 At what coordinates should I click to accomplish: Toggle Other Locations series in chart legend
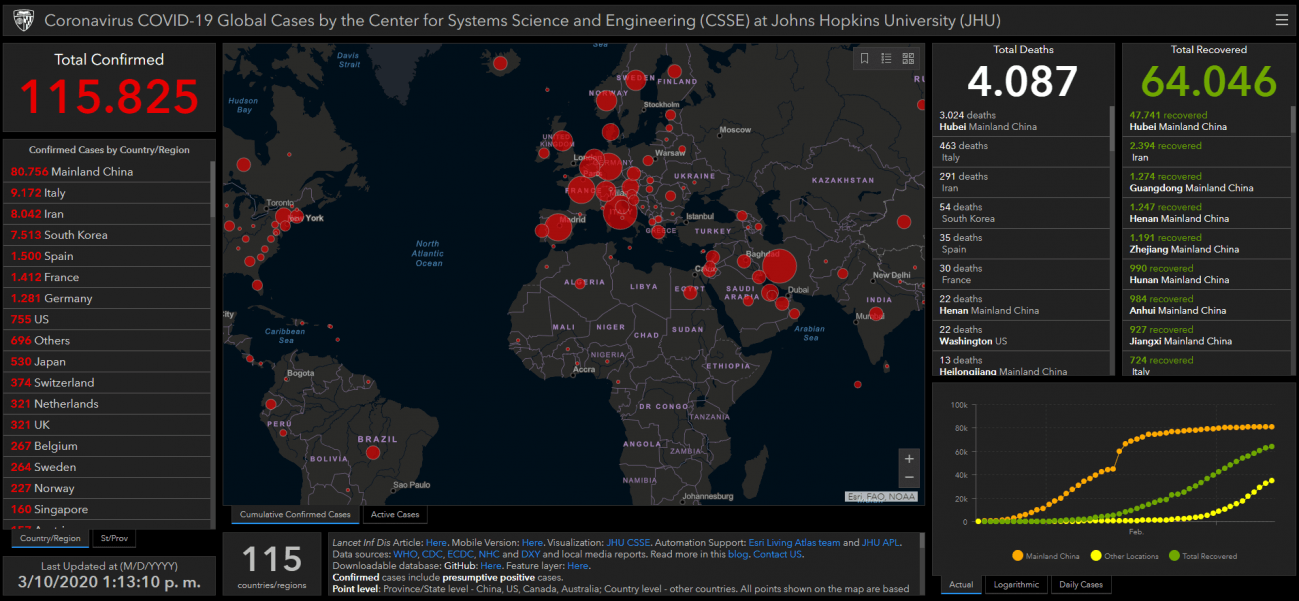1123,556
